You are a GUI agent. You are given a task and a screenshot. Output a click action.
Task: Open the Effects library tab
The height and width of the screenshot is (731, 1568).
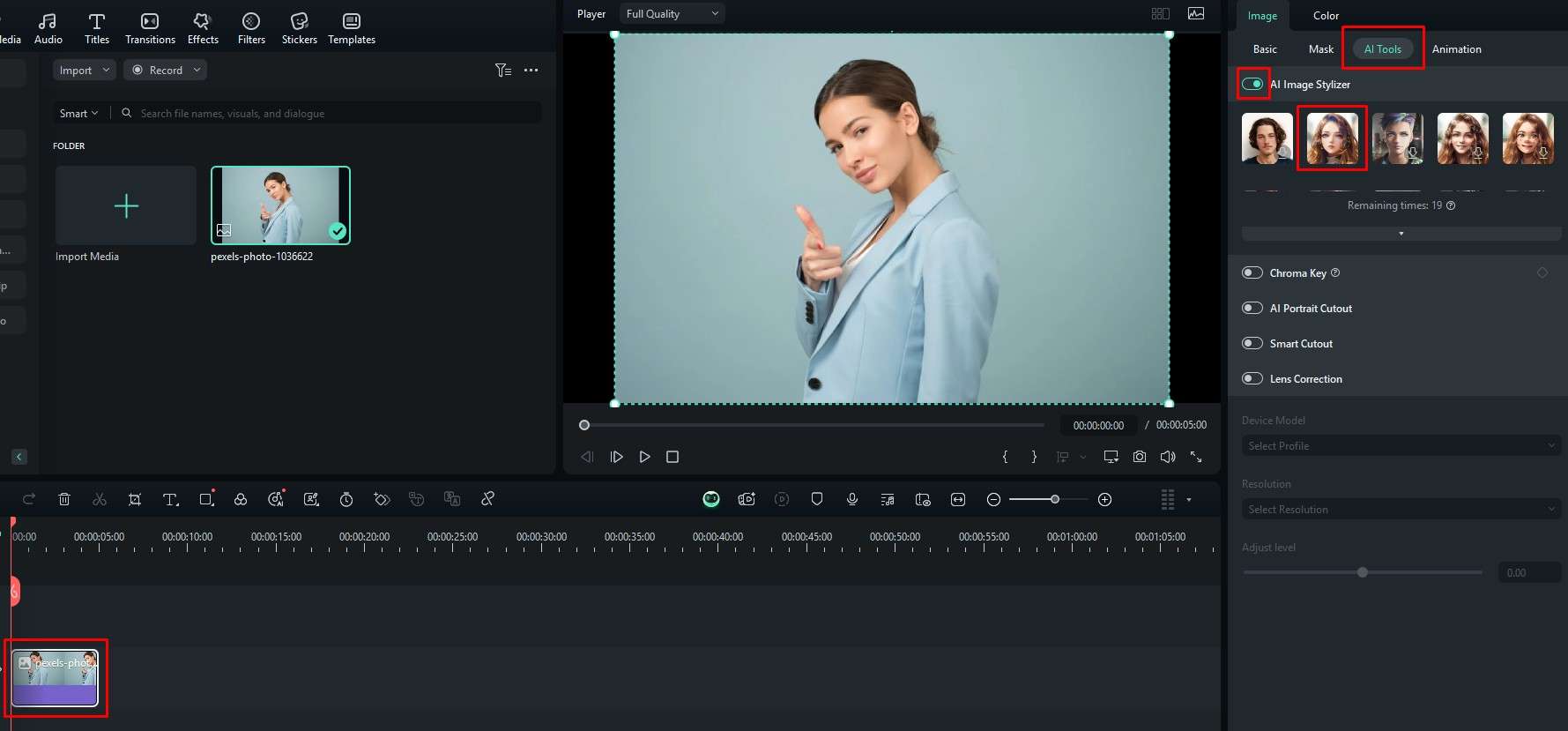point(203,28)
